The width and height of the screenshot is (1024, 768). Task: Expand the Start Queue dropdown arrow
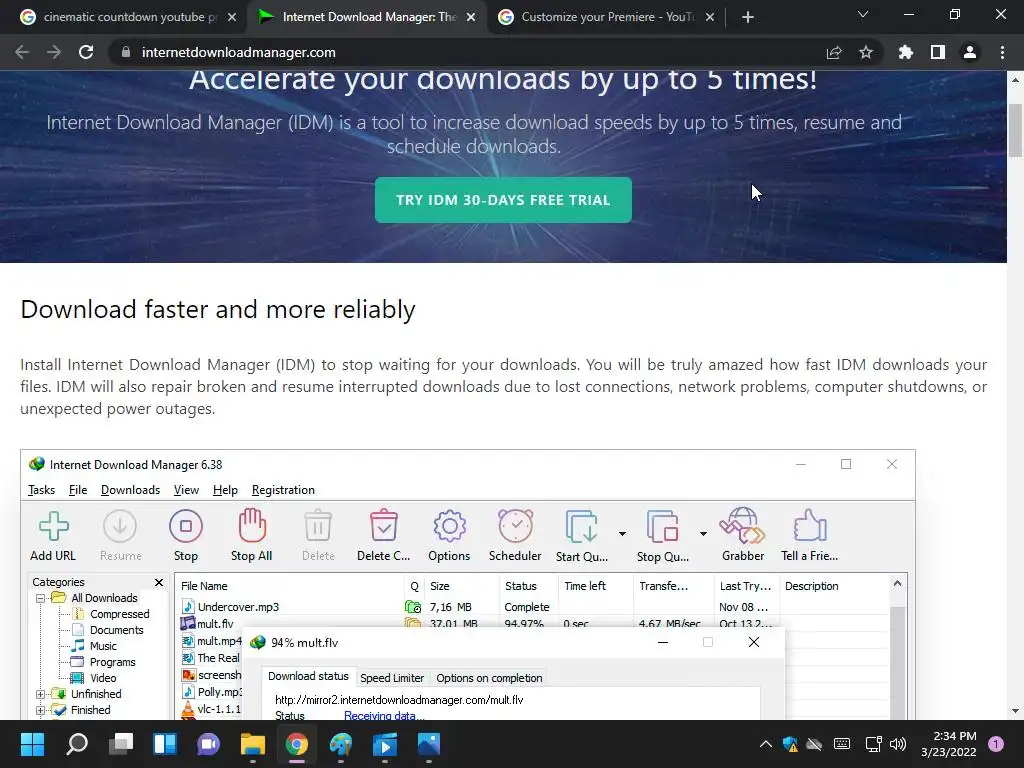[622, 534]
